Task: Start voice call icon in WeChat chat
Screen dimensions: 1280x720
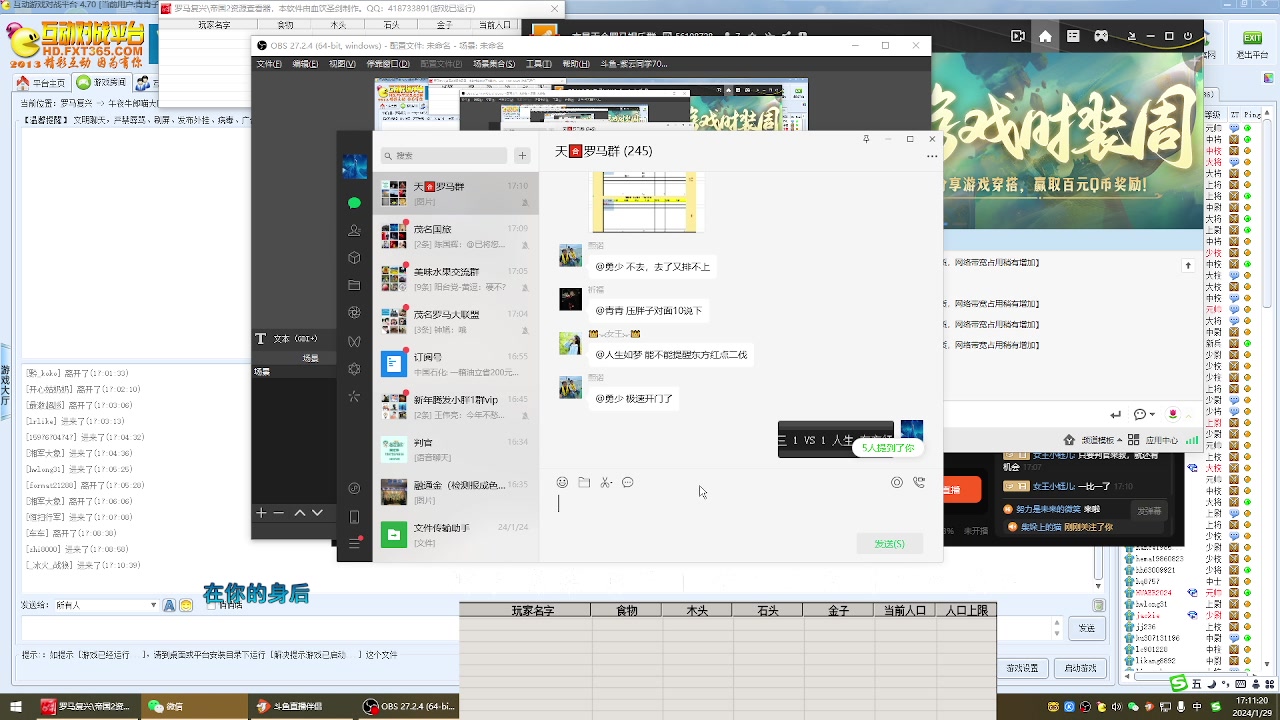Action: click(919, 482)
